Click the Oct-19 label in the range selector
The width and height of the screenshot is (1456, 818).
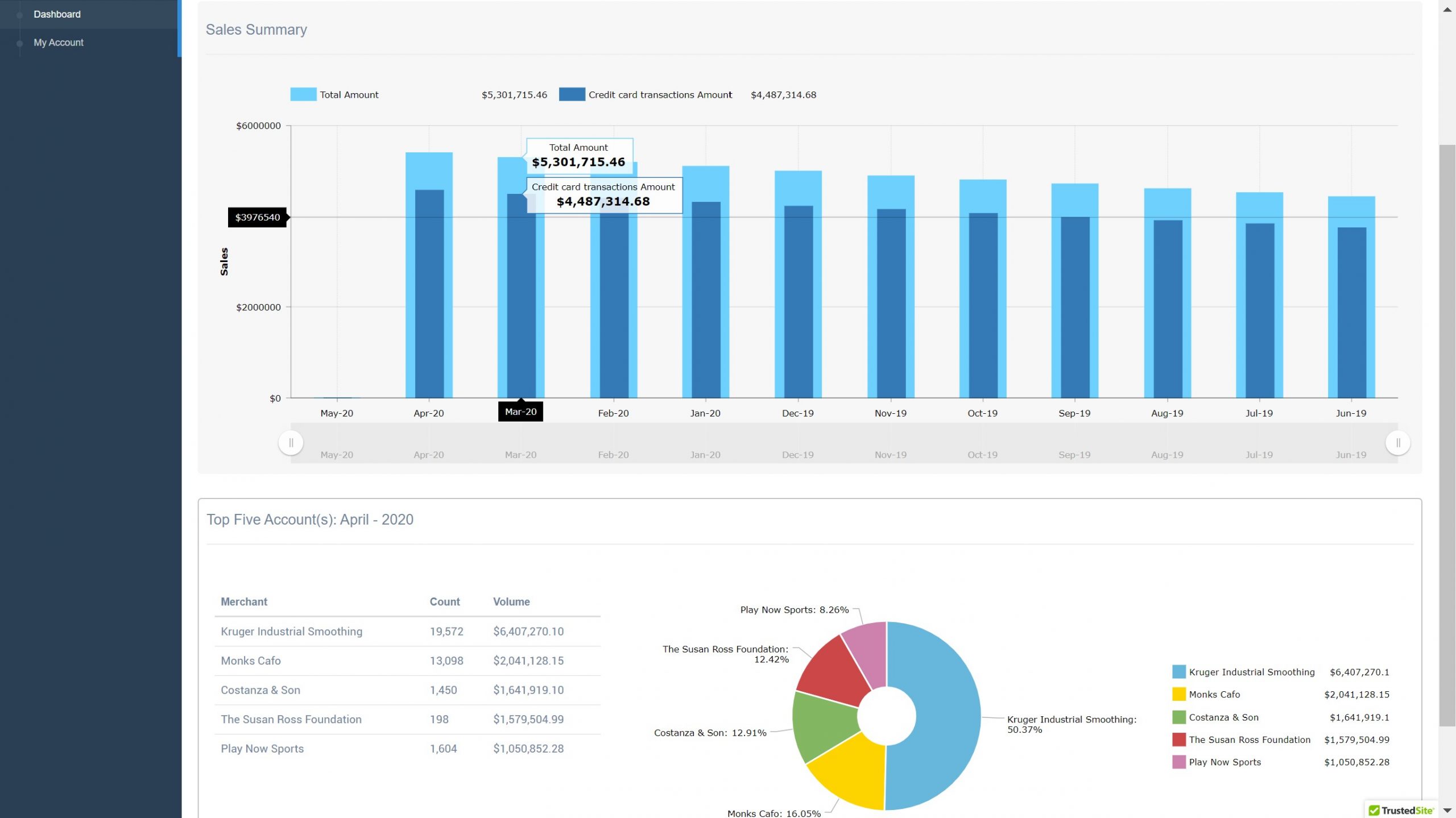click(982, 455)
